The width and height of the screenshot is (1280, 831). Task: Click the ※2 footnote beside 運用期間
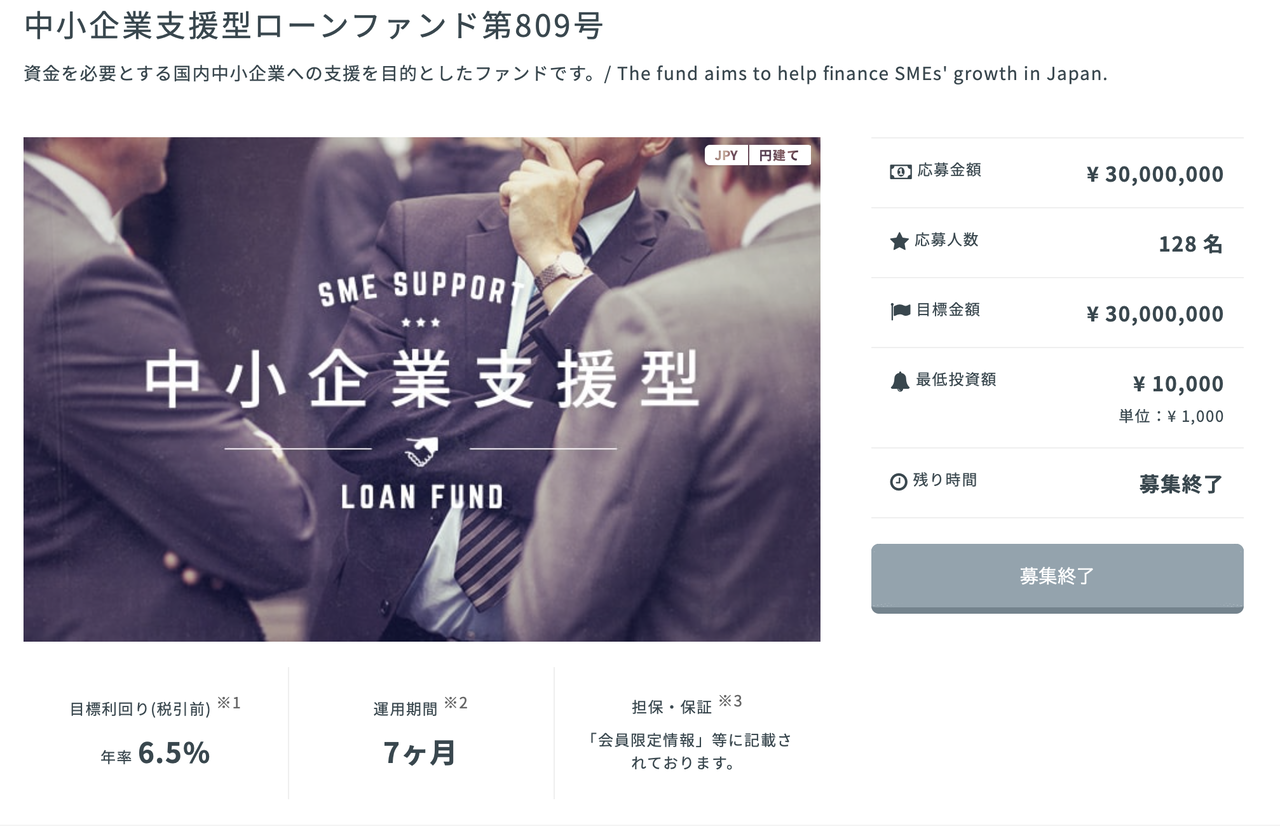[455, 703]
